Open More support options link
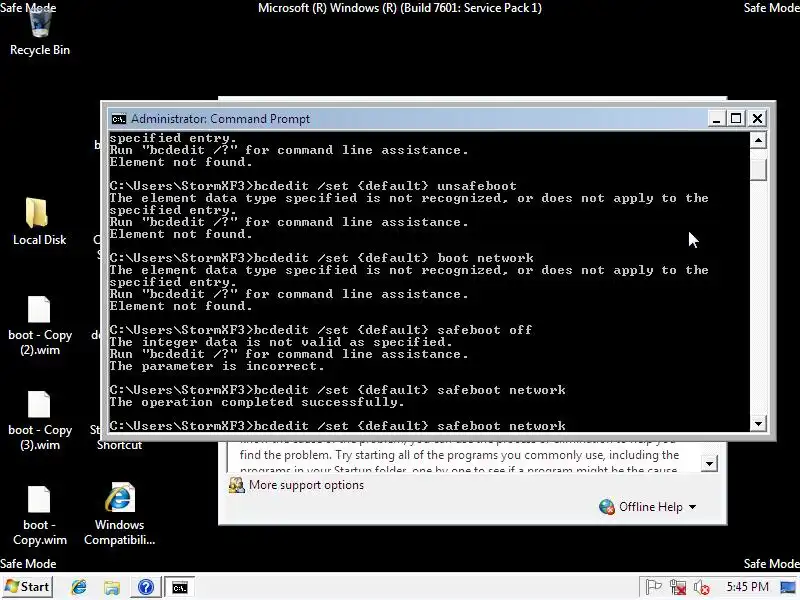This screenshot has width=800, height=600. (306, 485)
